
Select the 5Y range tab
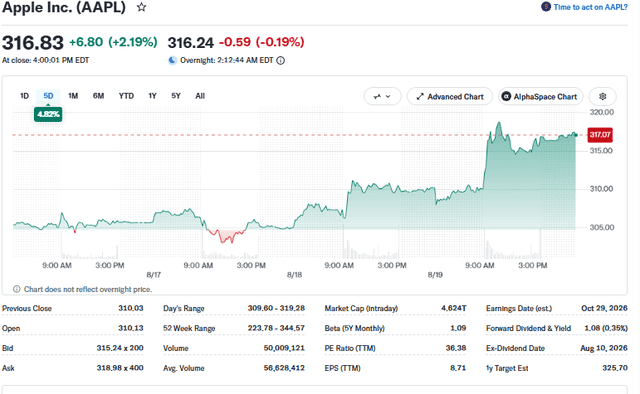pos(176,96)
